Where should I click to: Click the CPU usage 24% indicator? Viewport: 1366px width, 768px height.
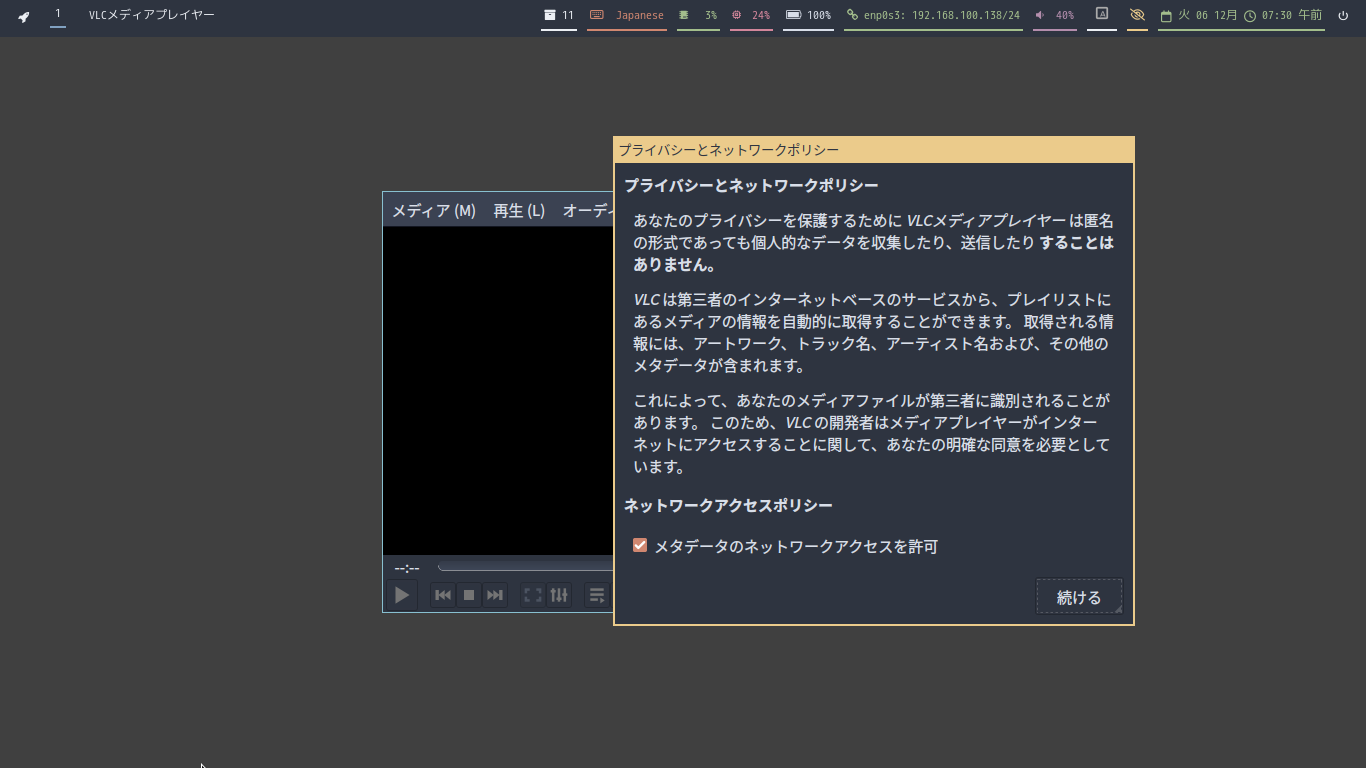751,15
